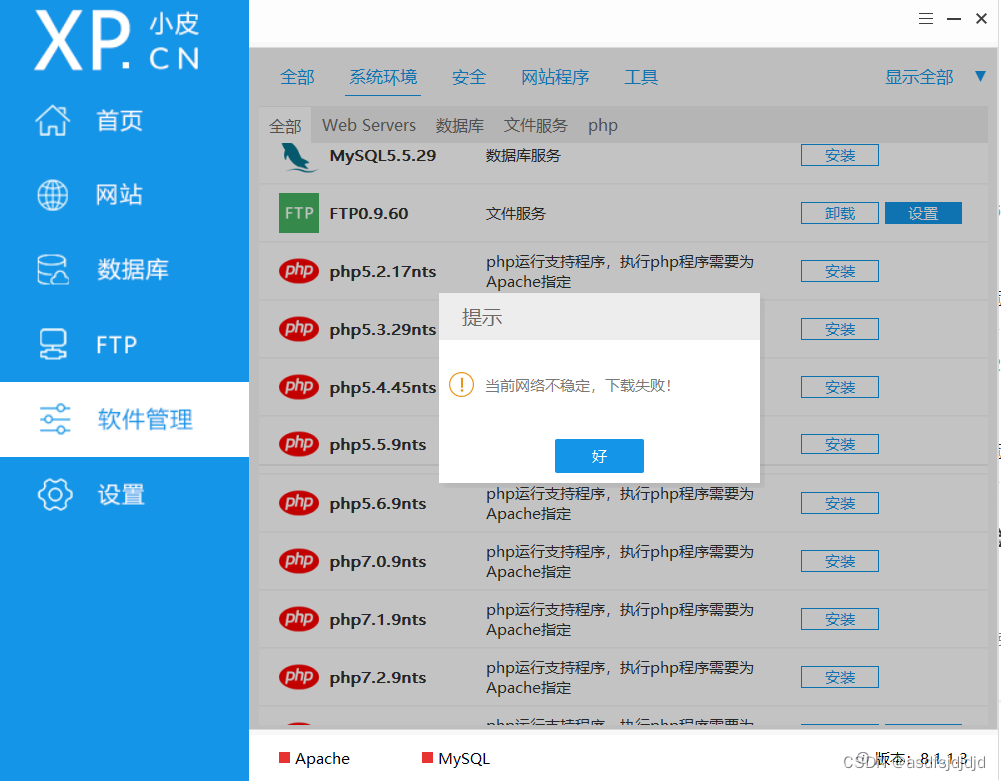Open 设置 for FTP0.9.60

(x=923, y=213)
